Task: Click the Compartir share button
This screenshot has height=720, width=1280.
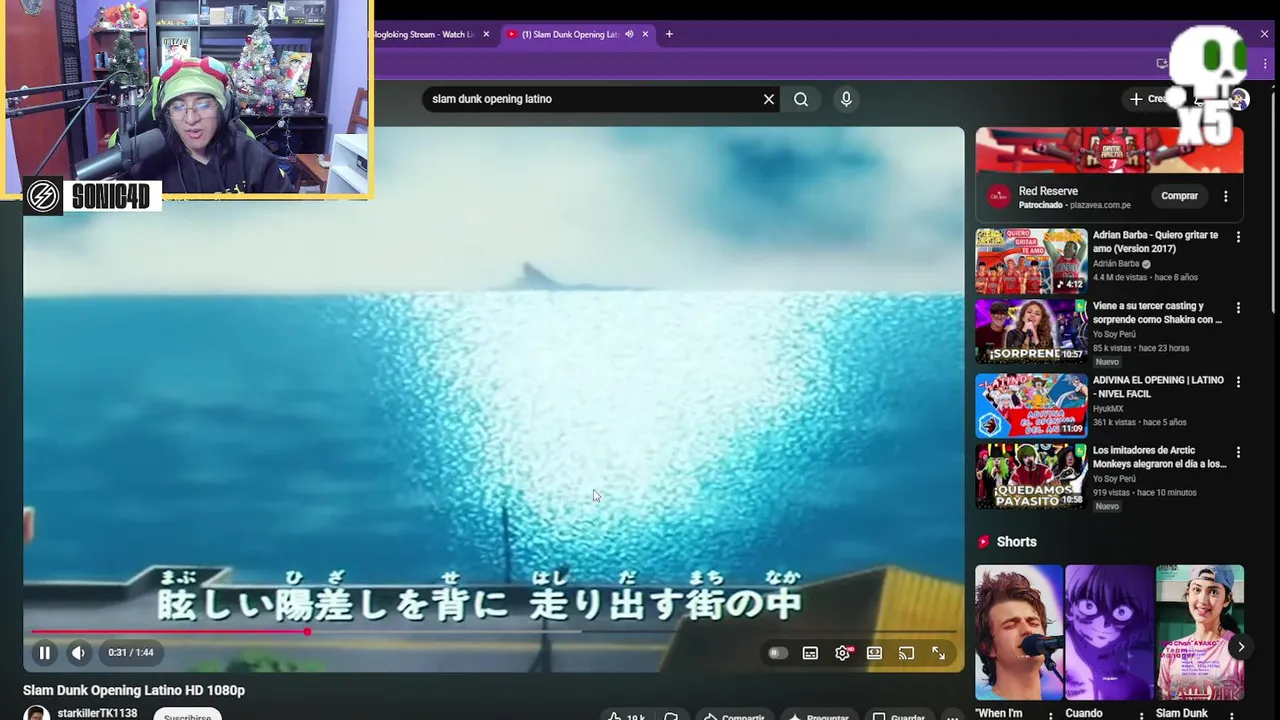Action: (734, 716)
